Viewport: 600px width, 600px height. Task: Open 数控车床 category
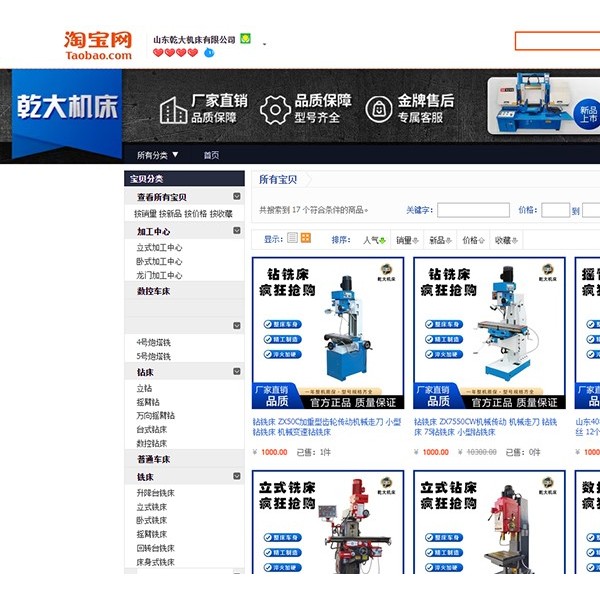pos(154,291)
